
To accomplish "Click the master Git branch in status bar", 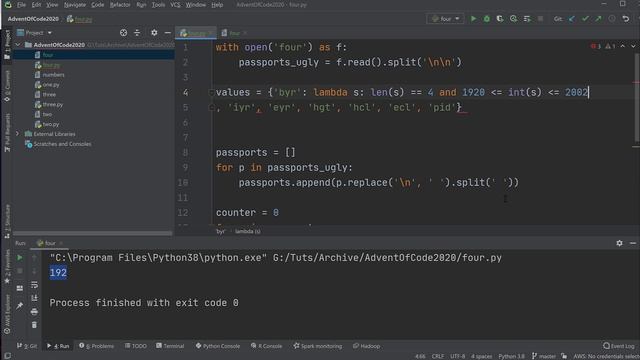I will [x=544, y=356].
